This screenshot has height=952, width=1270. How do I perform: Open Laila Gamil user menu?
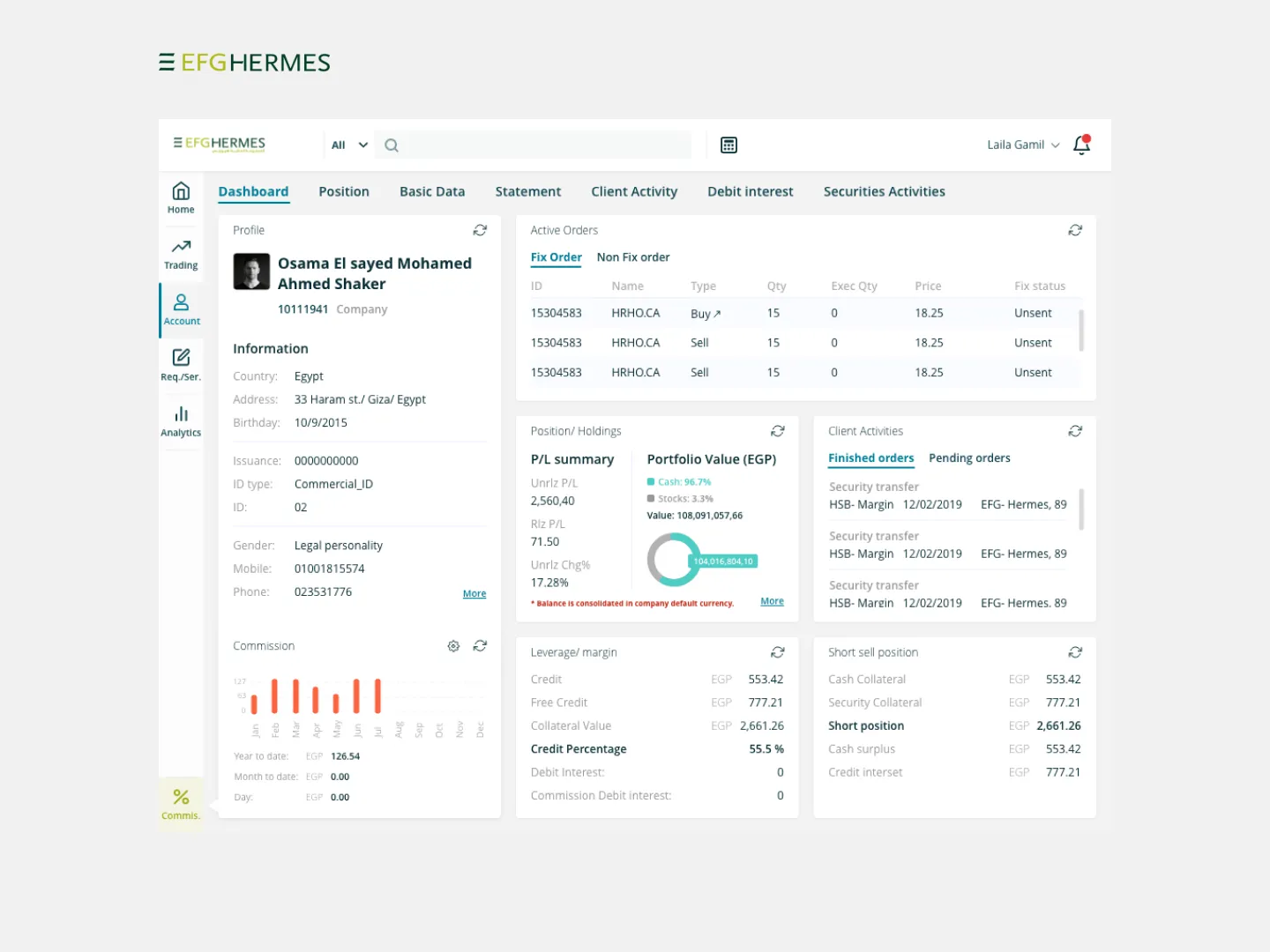pos(1023,145)
